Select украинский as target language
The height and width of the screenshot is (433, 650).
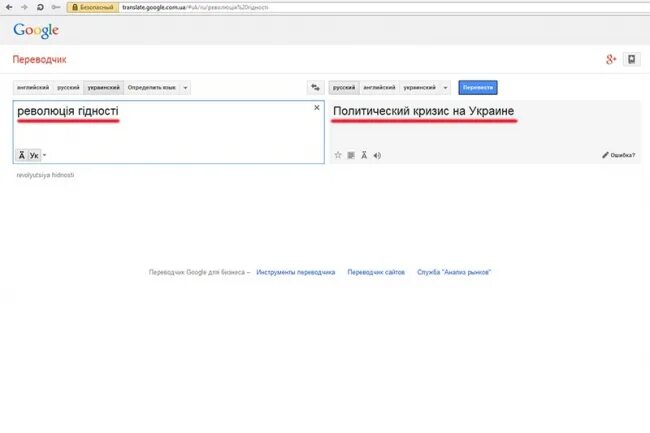click(x=420, y=87)
